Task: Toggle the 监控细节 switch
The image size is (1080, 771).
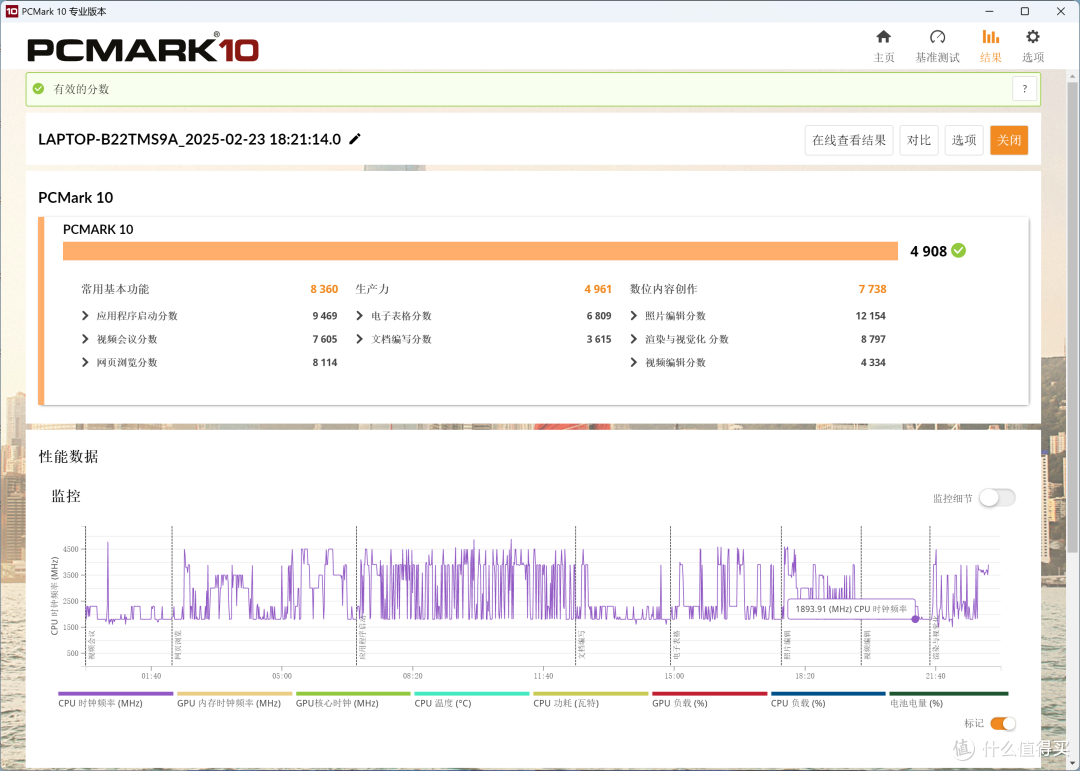Action: [x=997, y=497]
